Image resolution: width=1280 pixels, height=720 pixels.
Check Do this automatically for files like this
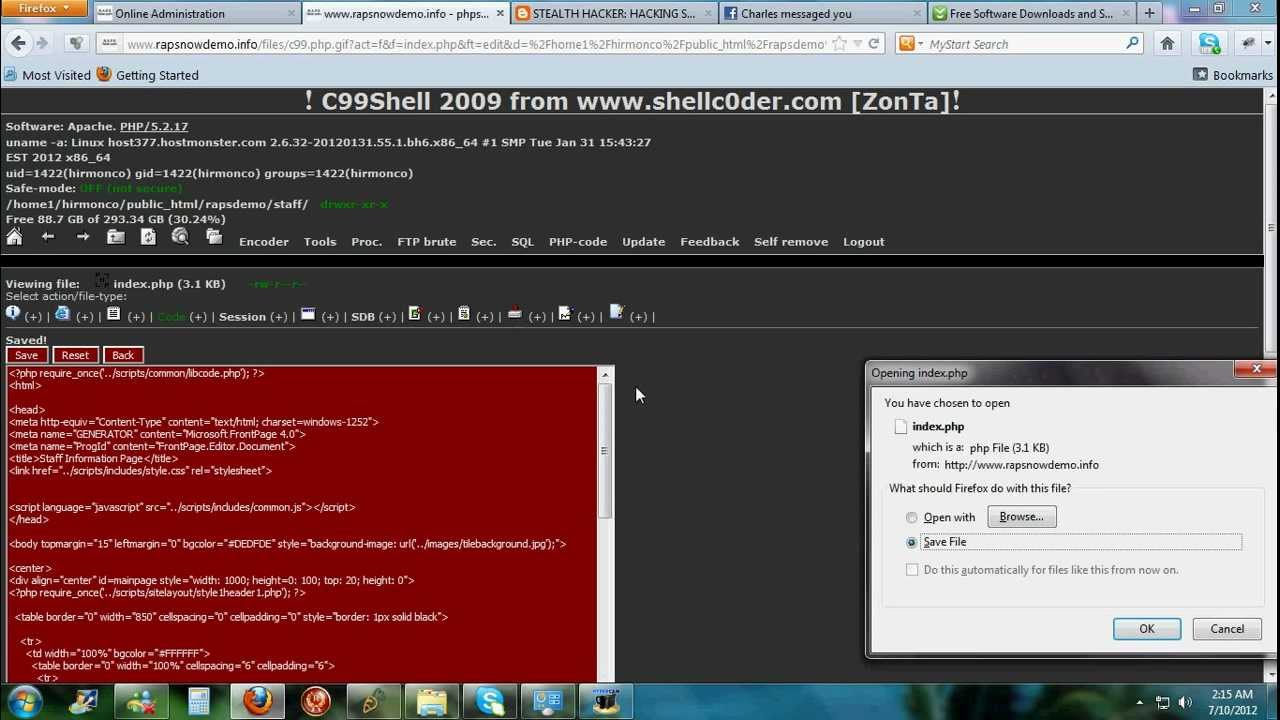[x=912, y=570]
